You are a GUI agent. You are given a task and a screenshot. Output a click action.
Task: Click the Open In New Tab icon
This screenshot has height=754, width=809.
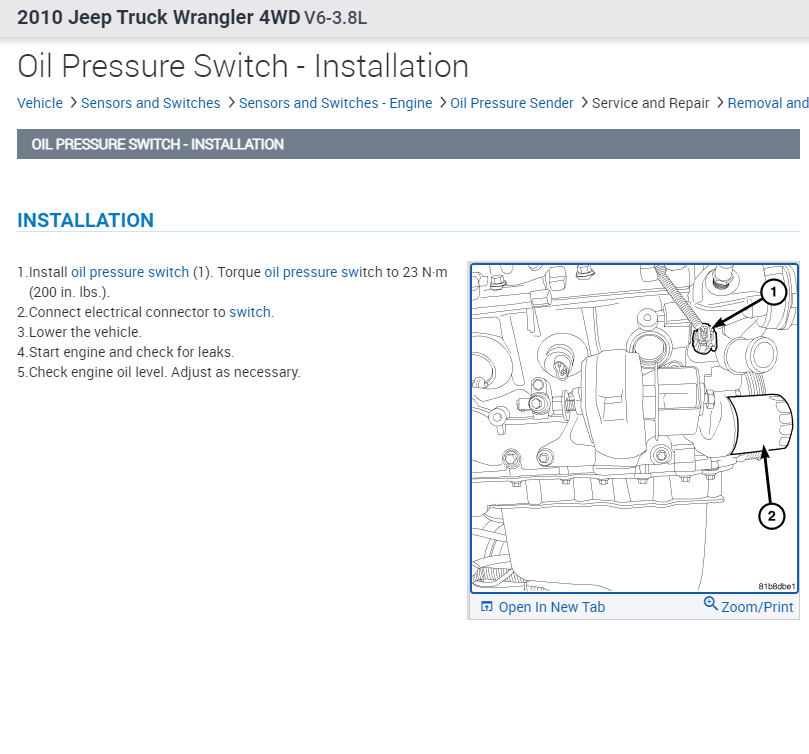pos(486,606)
